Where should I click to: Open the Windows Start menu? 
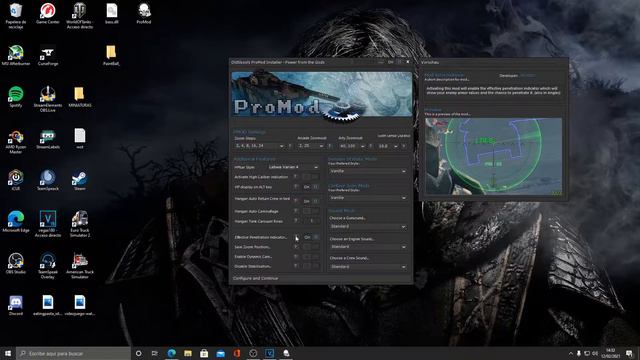point(7,353)
